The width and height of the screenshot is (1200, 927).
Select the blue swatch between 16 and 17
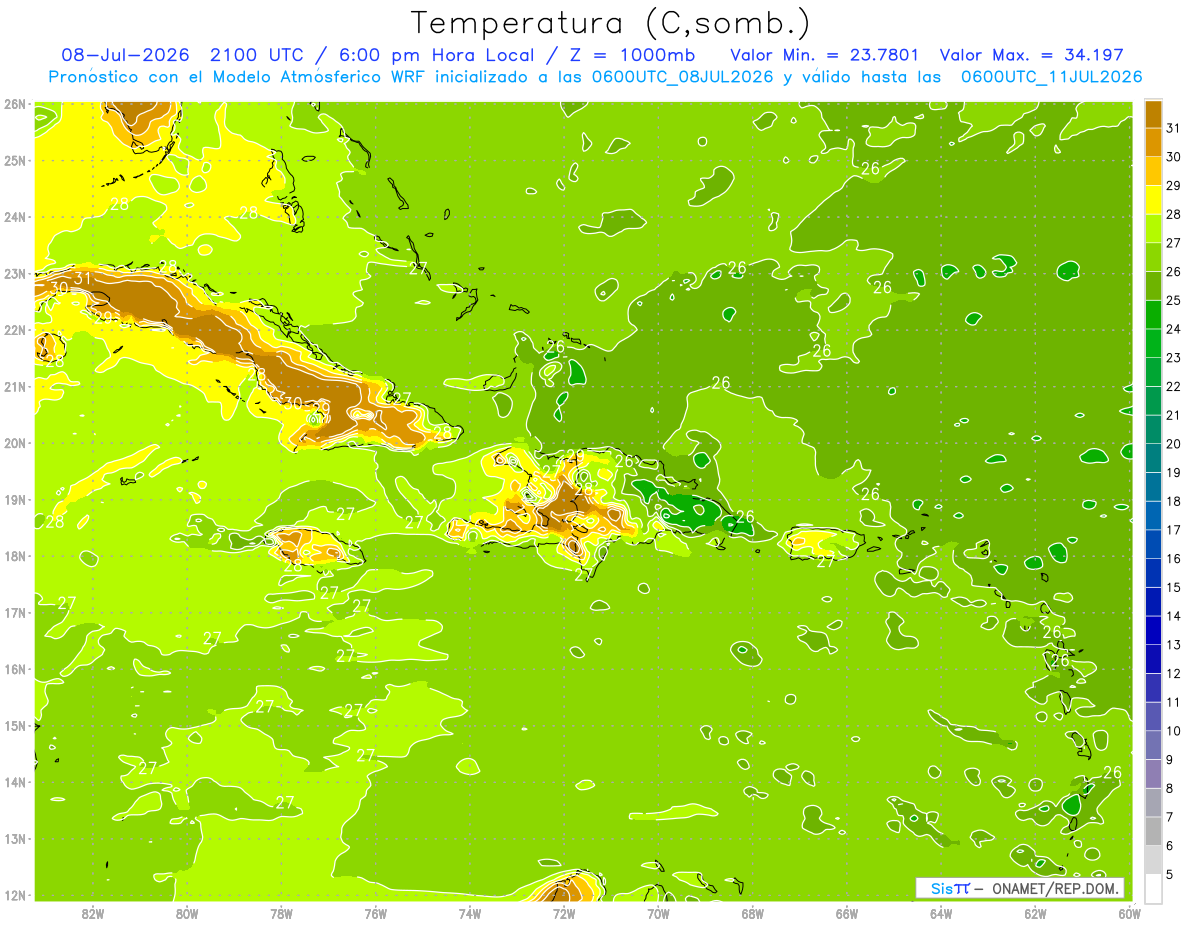(x=1153, y=544)
